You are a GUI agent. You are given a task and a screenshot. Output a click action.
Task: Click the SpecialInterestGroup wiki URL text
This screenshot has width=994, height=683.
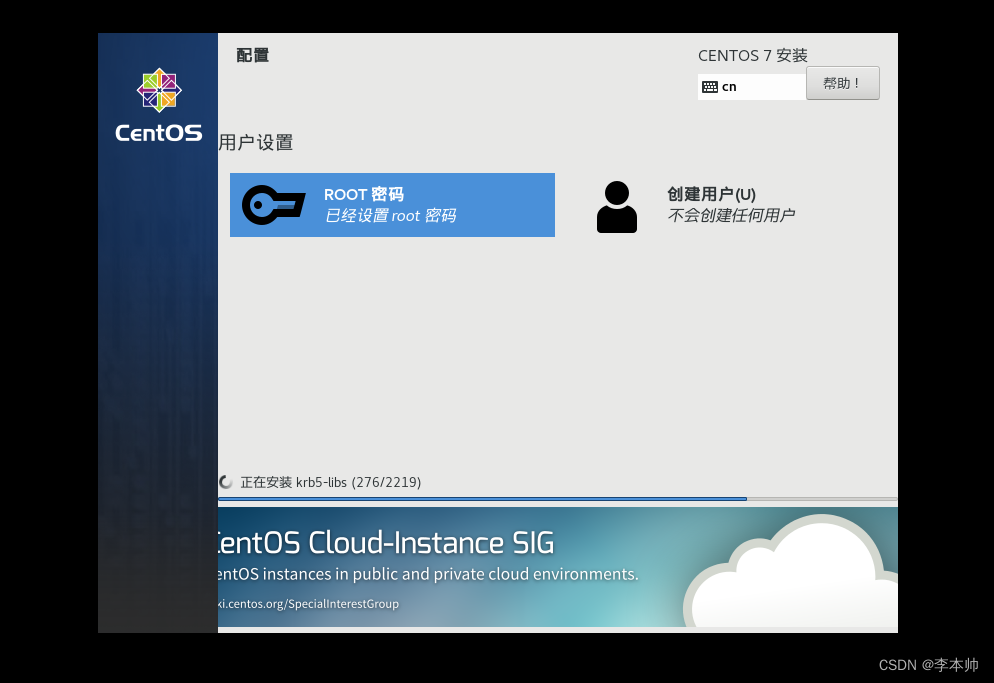pyautogui.click(x=308, y=604)
